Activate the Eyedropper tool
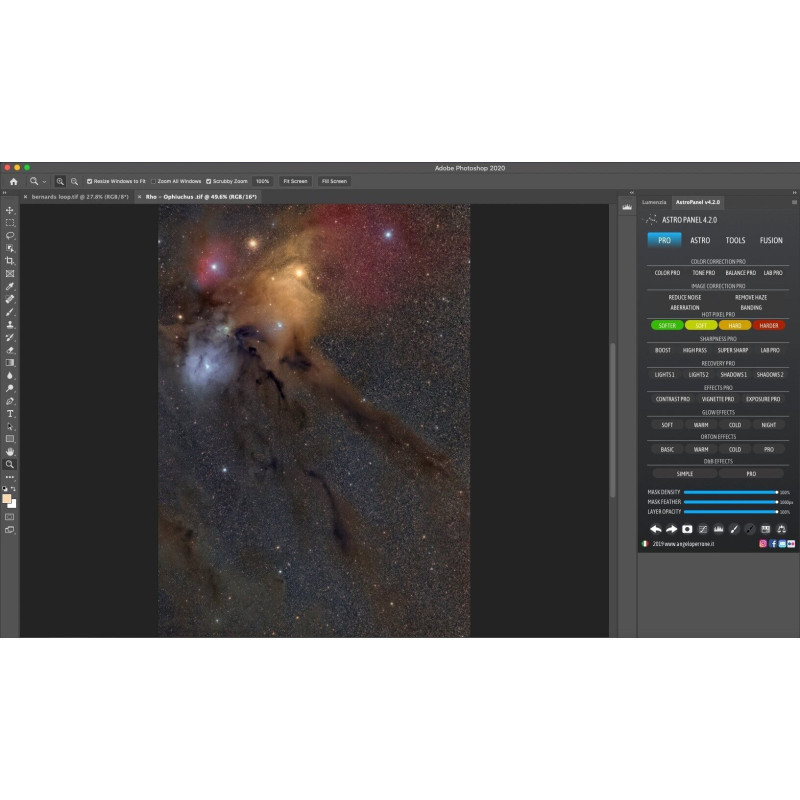 pyautogui.click(x=10, y=286)
